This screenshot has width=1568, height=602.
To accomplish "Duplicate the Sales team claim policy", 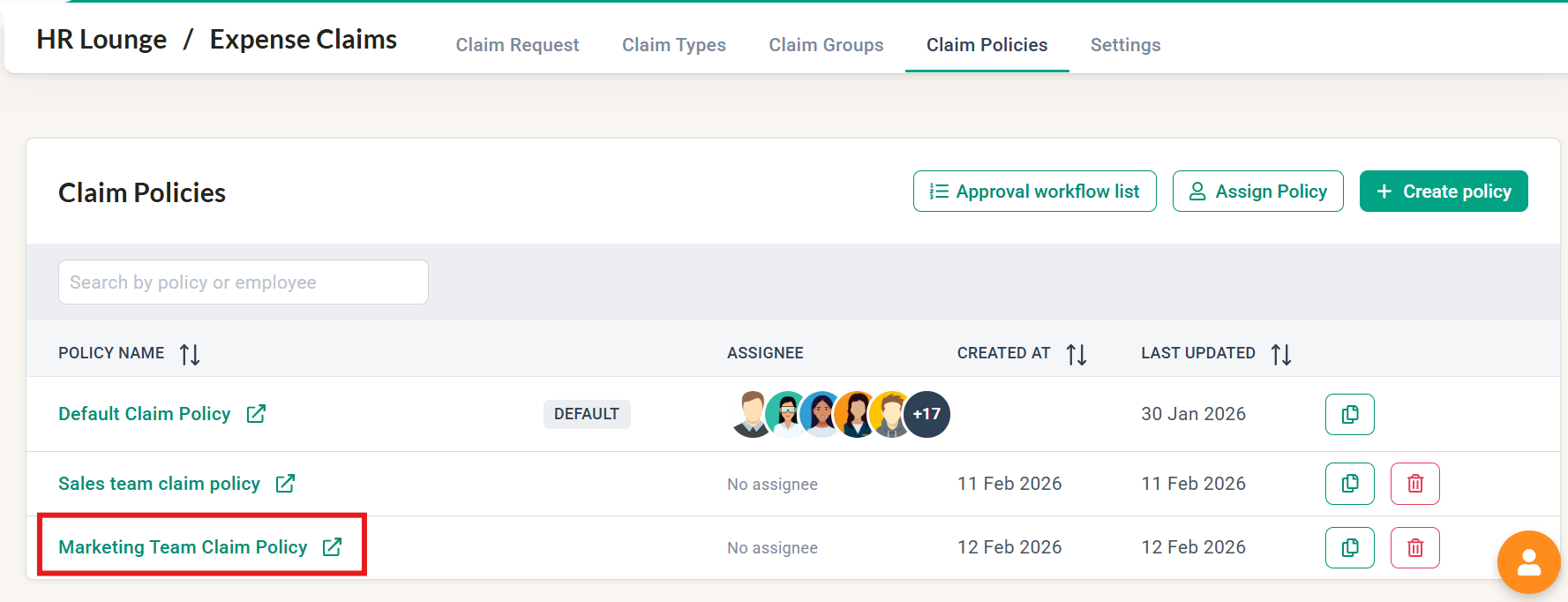I will (x=1349, y=484).
